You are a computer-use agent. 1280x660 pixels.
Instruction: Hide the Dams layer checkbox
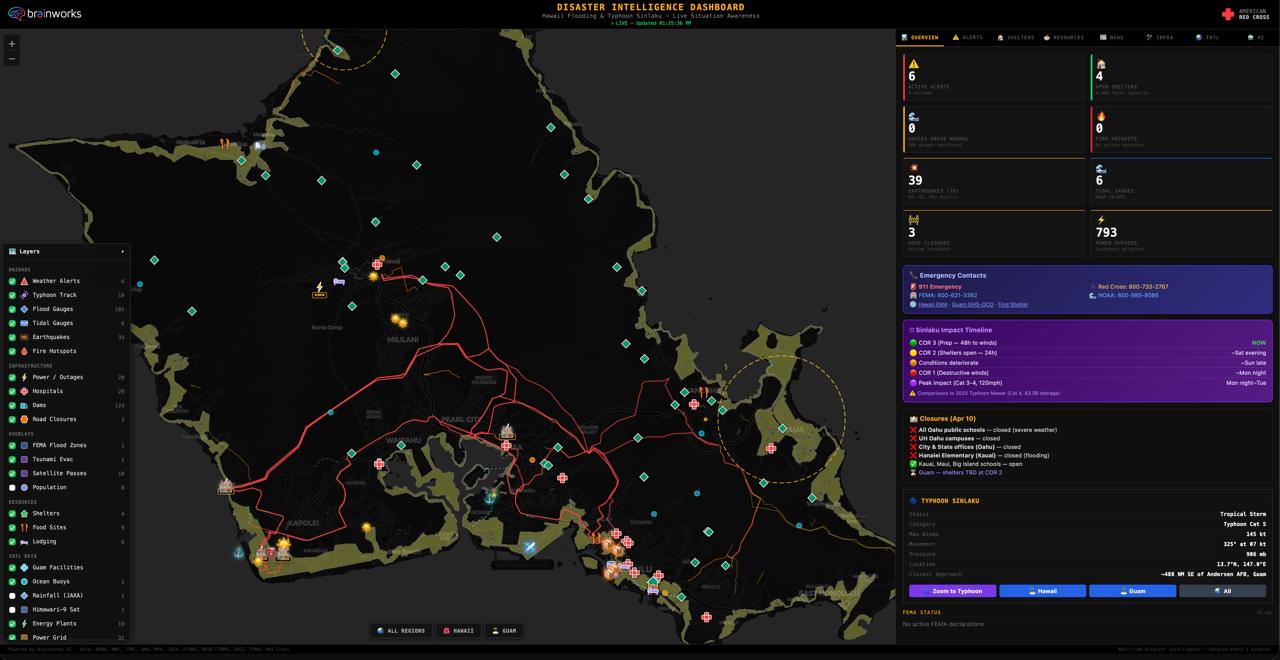[x=13, y=406]
